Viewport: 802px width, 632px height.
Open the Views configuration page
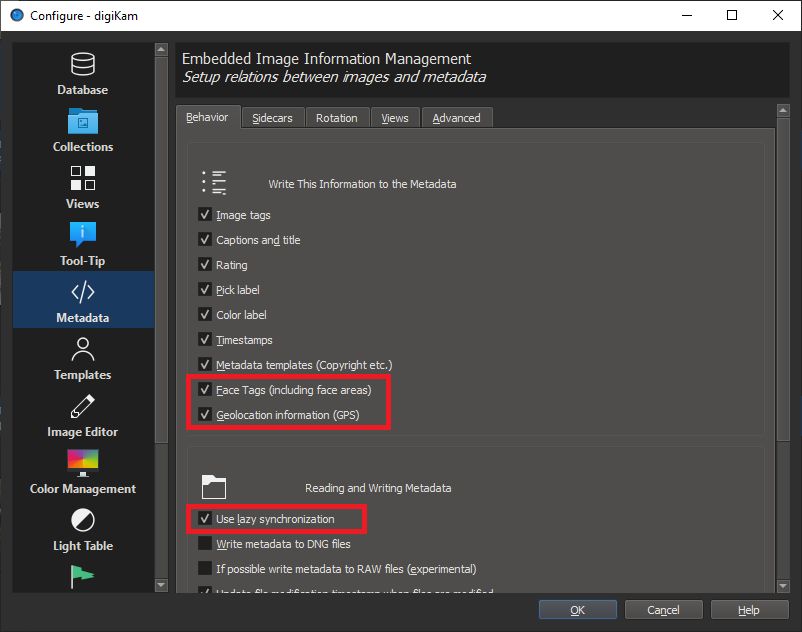point(82,188)
